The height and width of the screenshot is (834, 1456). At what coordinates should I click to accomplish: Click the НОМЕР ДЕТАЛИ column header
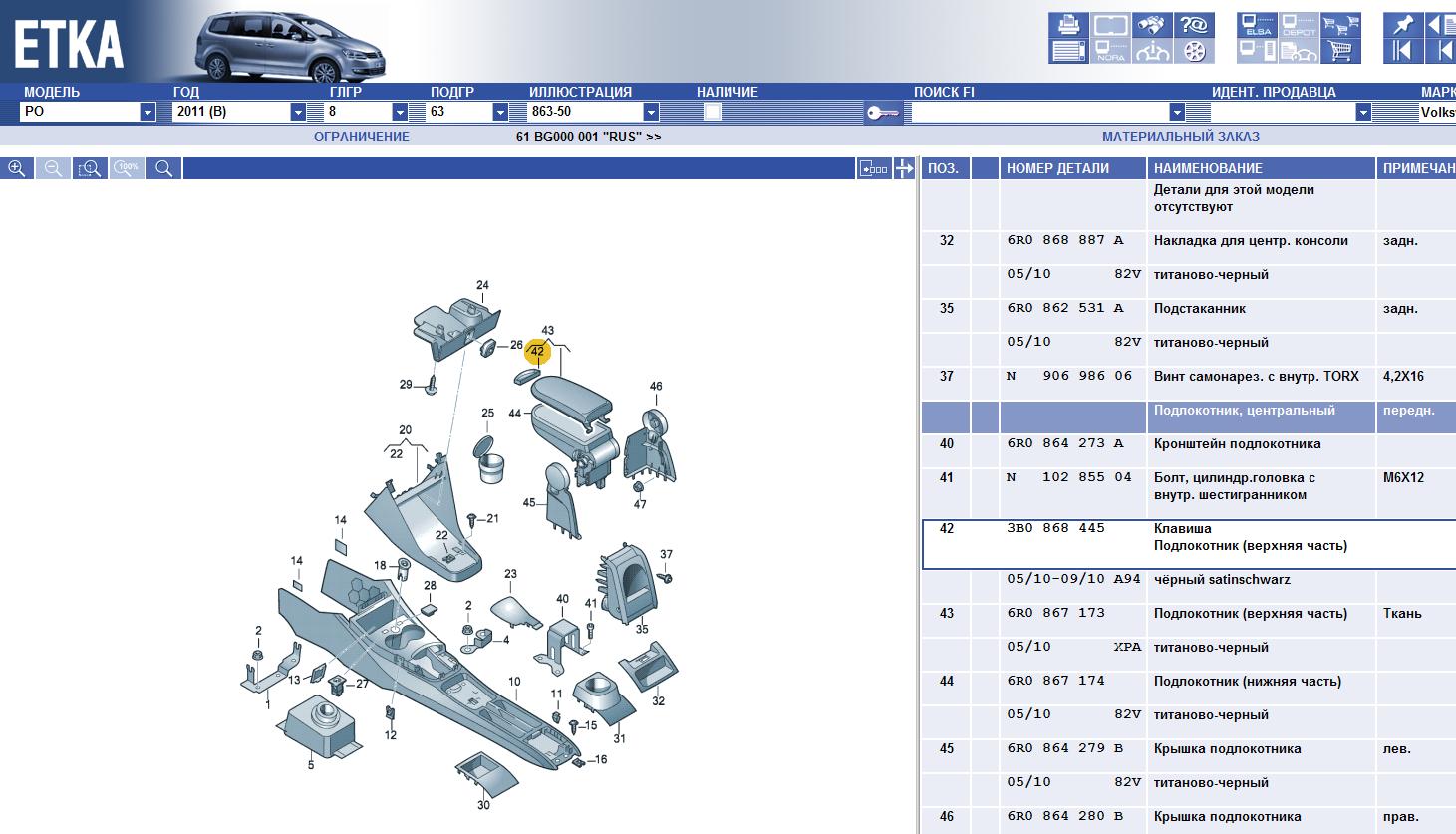pyautogui.click(x=1057, y=169)
